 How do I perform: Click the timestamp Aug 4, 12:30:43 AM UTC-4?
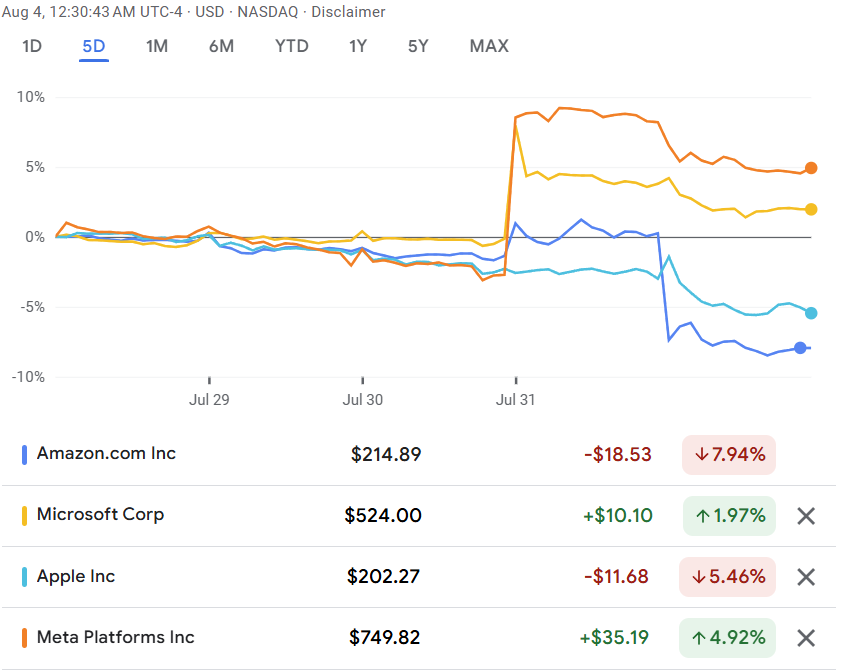(92, 12)
